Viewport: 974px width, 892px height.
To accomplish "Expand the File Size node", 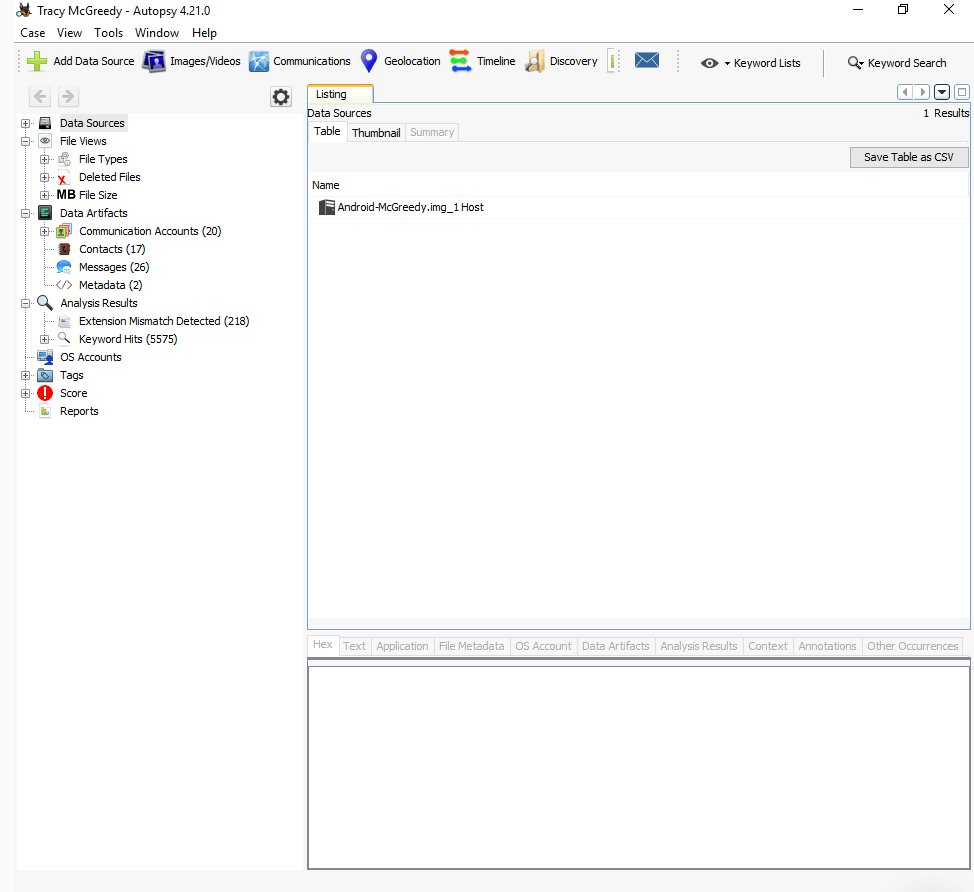I will pos(44,196).
